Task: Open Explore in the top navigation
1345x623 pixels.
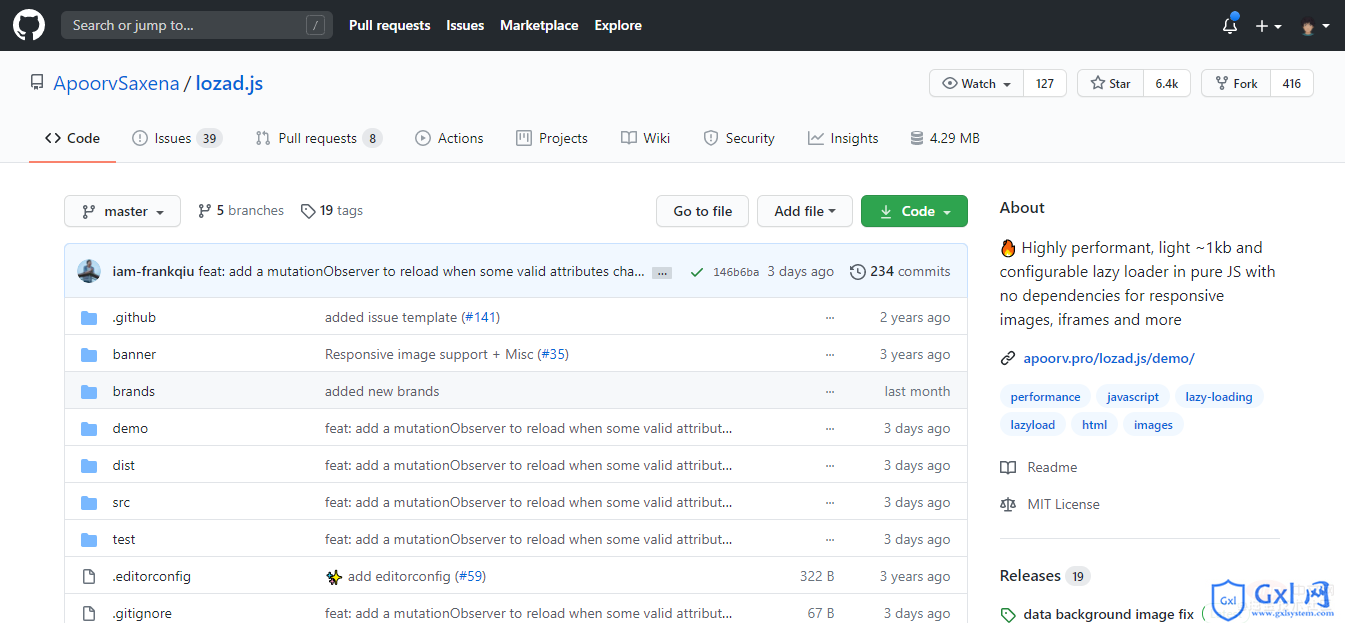Action: [x=618, y=25]
